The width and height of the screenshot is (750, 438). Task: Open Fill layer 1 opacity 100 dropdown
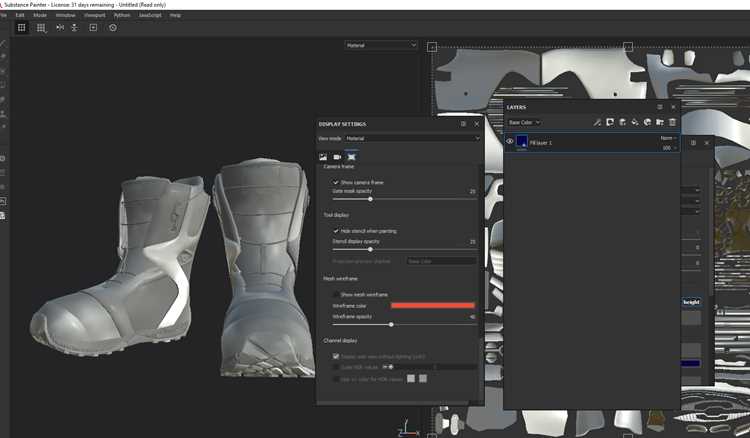(x=669, y=148)
